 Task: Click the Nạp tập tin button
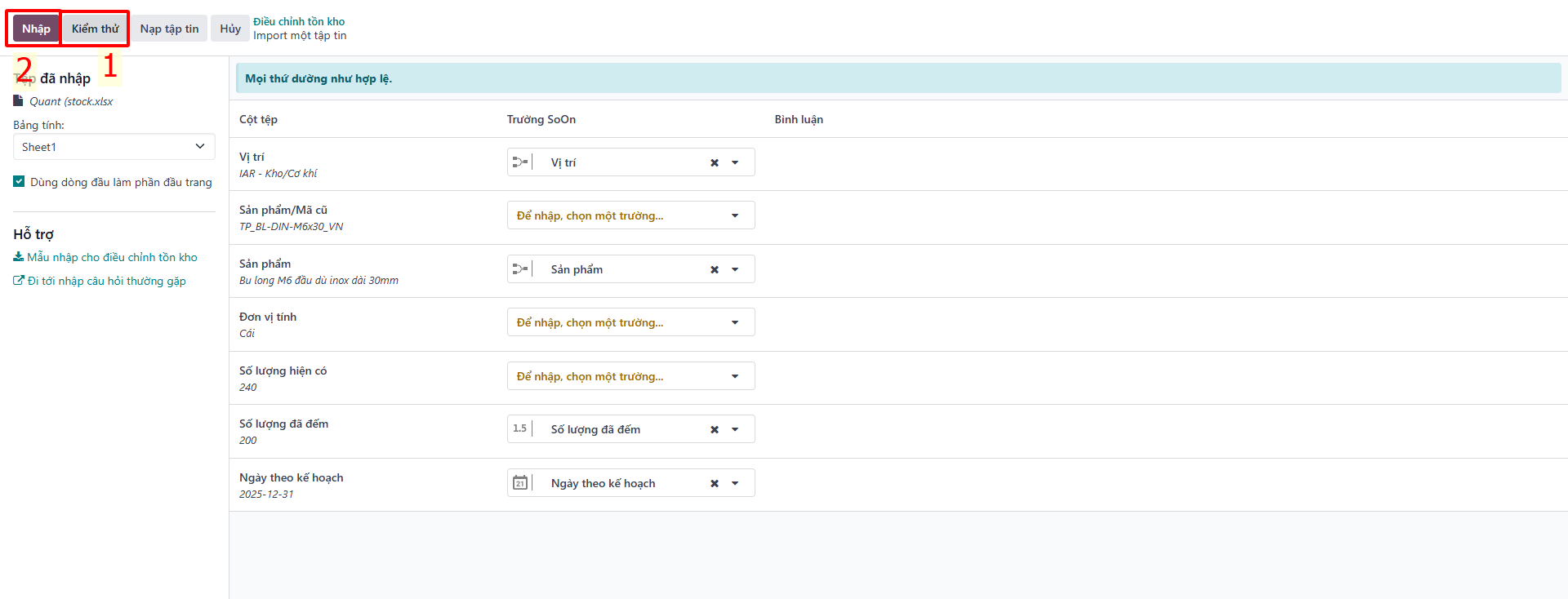[x=169, y=29]
